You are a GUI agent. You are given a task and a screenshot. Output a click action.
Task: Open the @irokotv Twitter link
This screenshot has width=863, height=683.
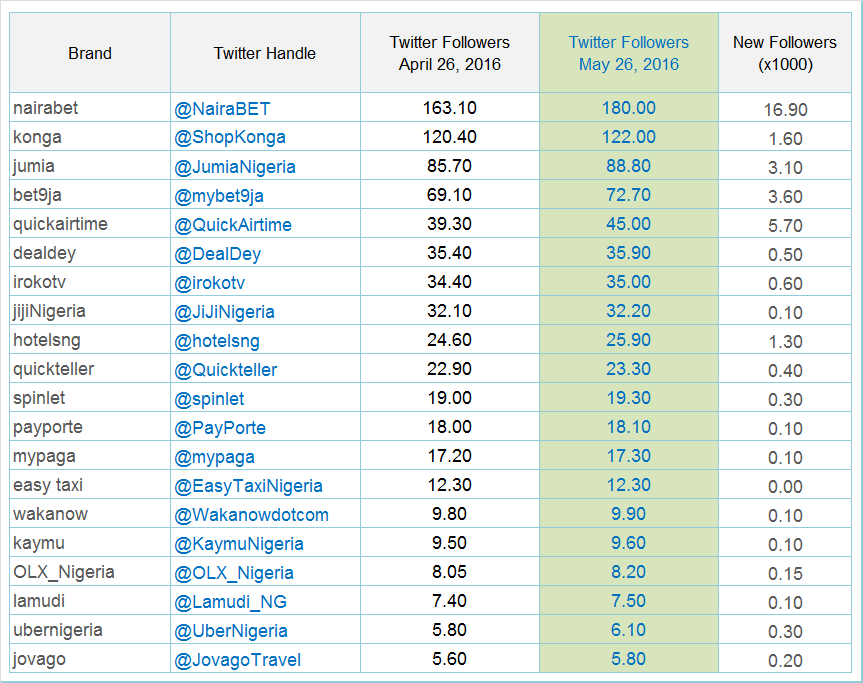(209, 283)
